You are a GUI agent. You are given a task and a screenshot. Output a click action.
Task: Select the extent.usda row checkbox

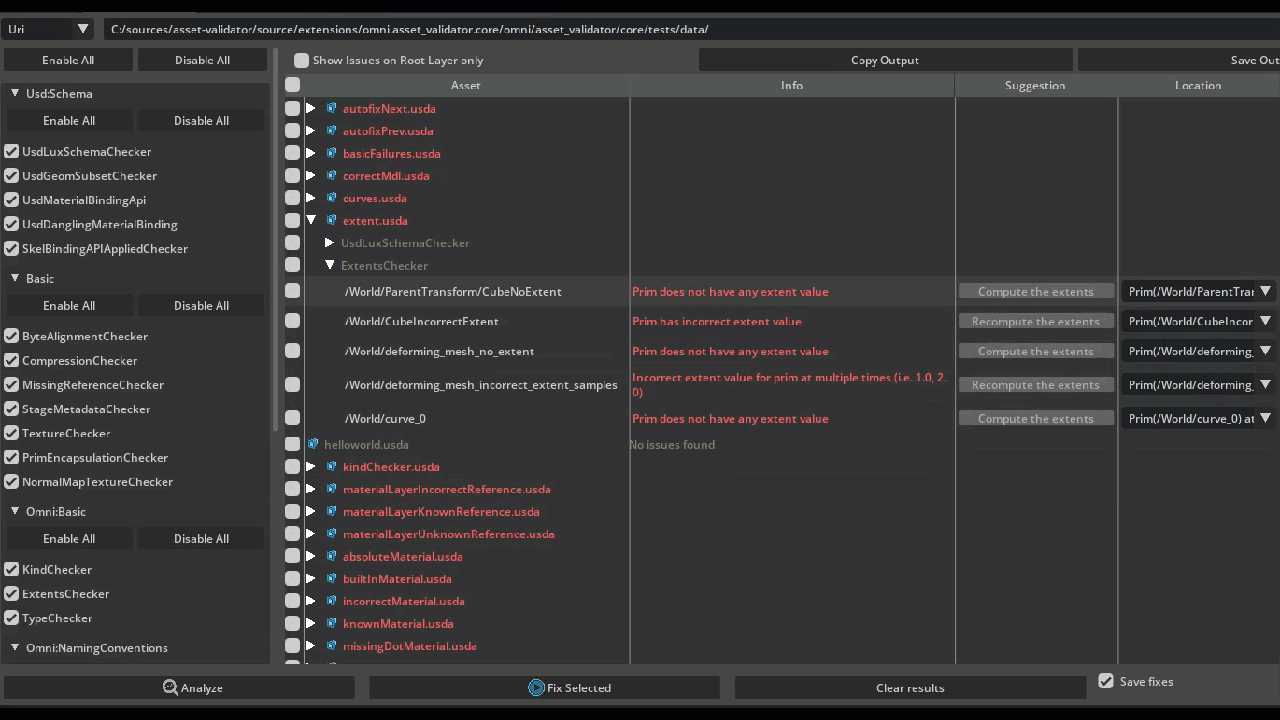[x=292, y=220]
